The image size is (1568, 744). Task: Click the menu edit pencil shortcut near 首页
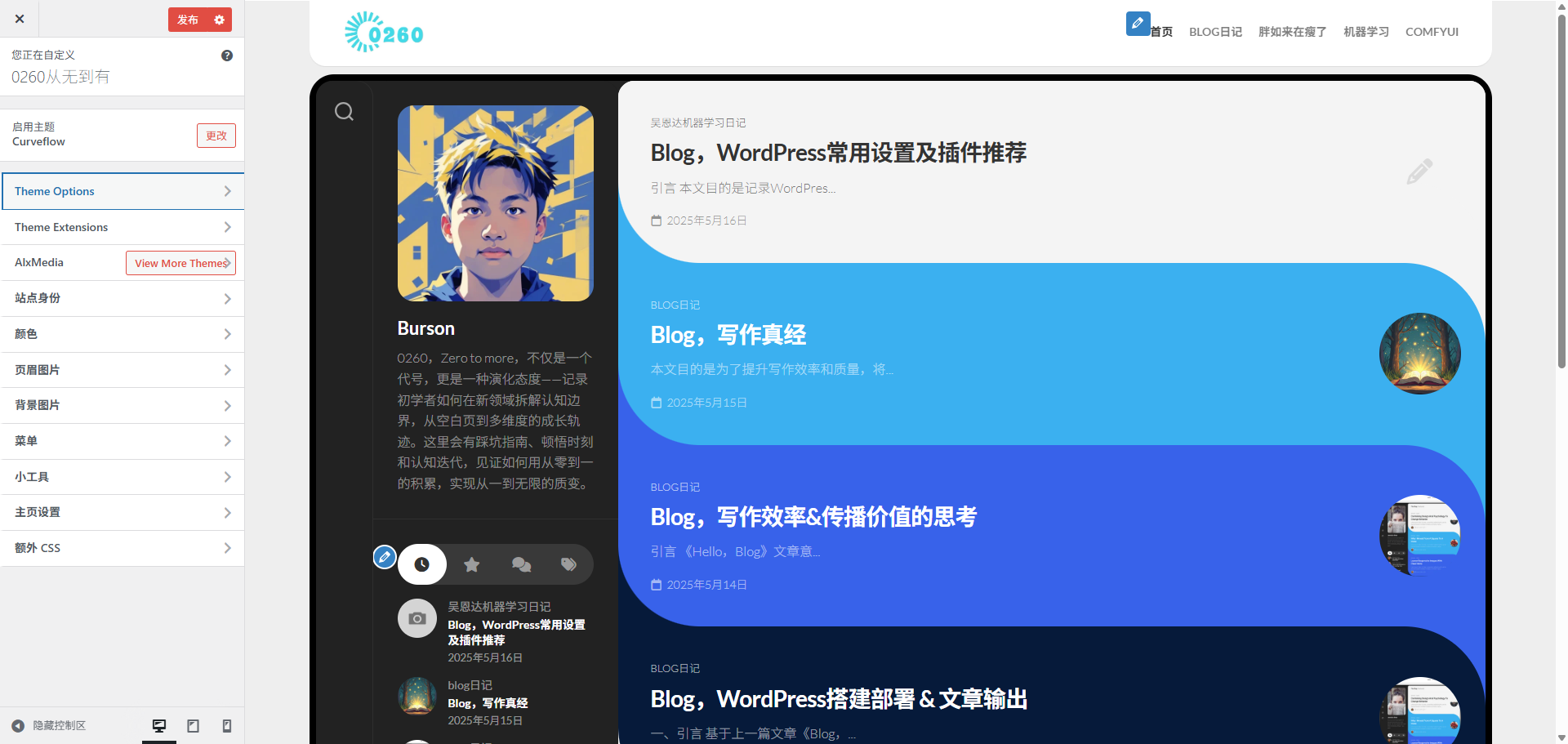(1138, 23)
